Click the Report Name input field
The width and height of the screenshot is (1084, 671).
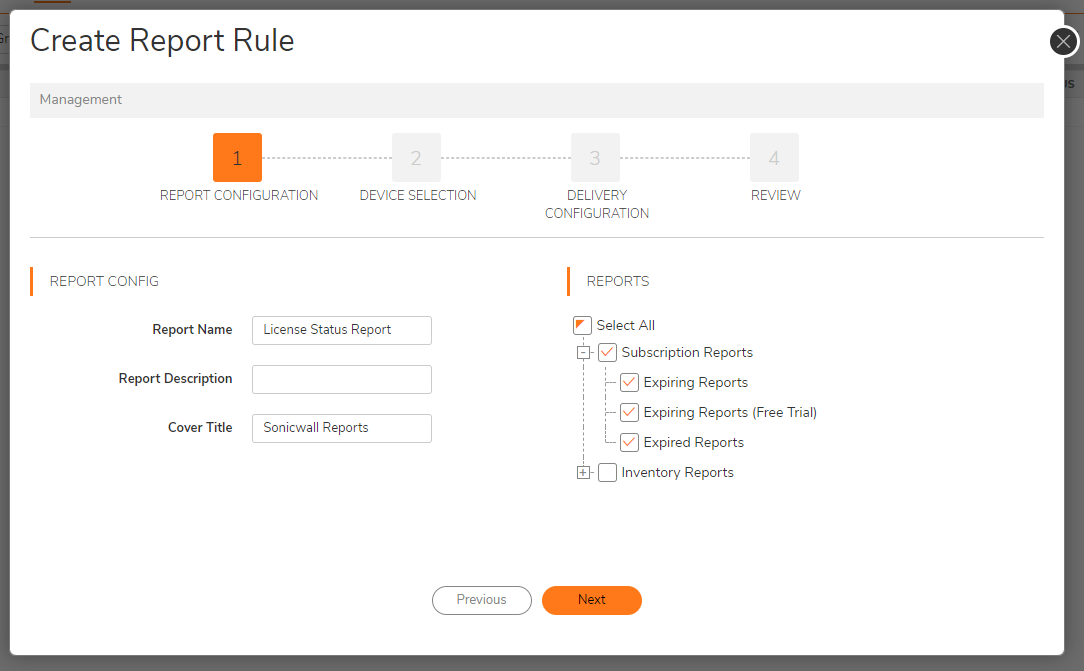tap(342, 330)
